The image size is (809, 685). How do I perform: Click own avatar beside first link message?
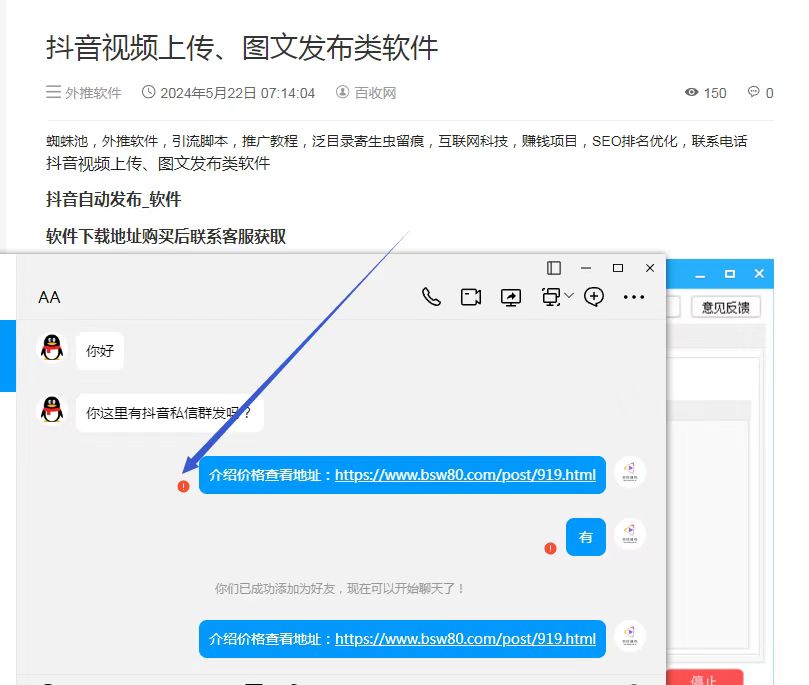629,472
